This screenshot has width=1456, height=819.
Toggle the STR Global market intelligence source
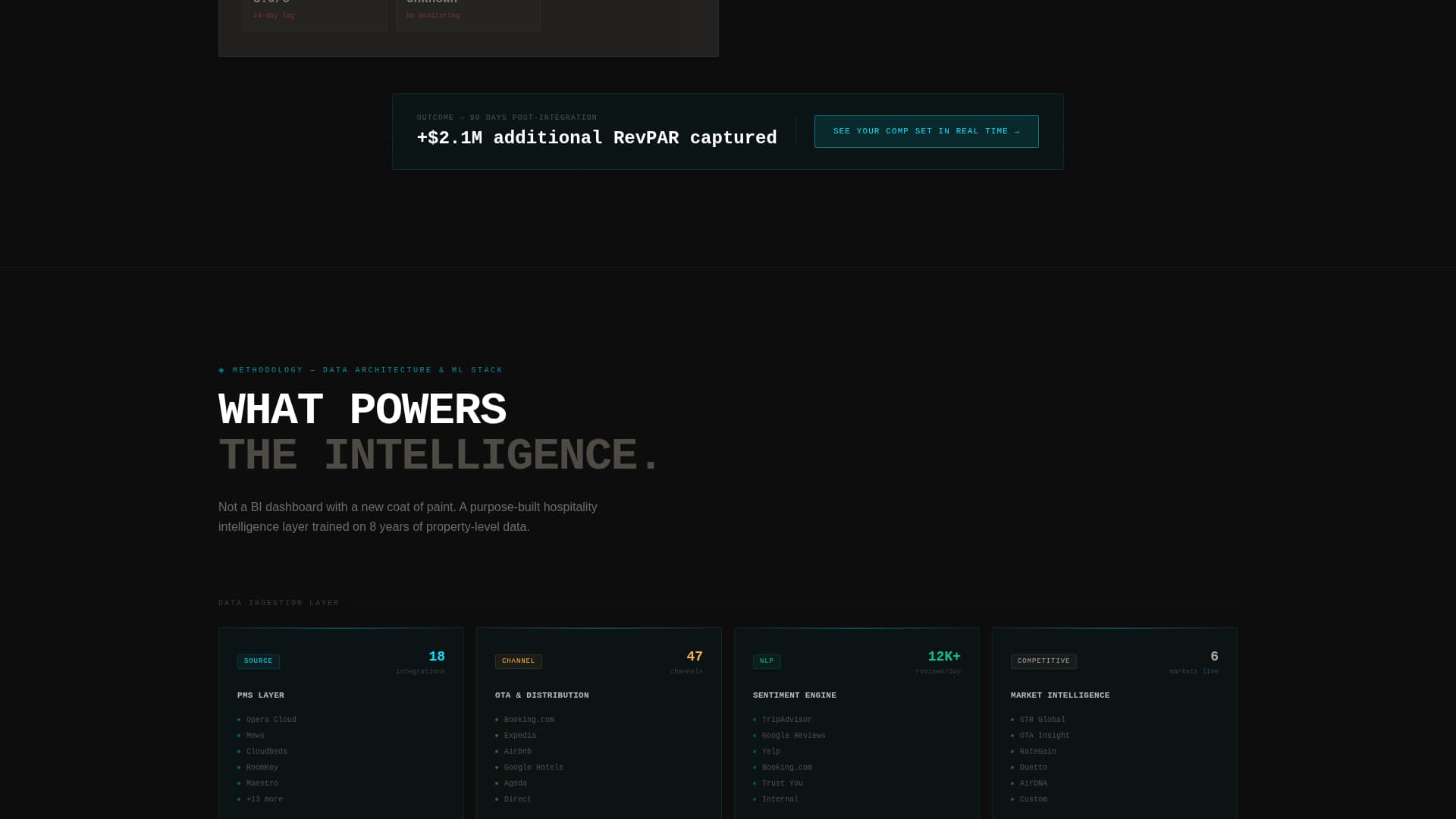point(1042,720)
